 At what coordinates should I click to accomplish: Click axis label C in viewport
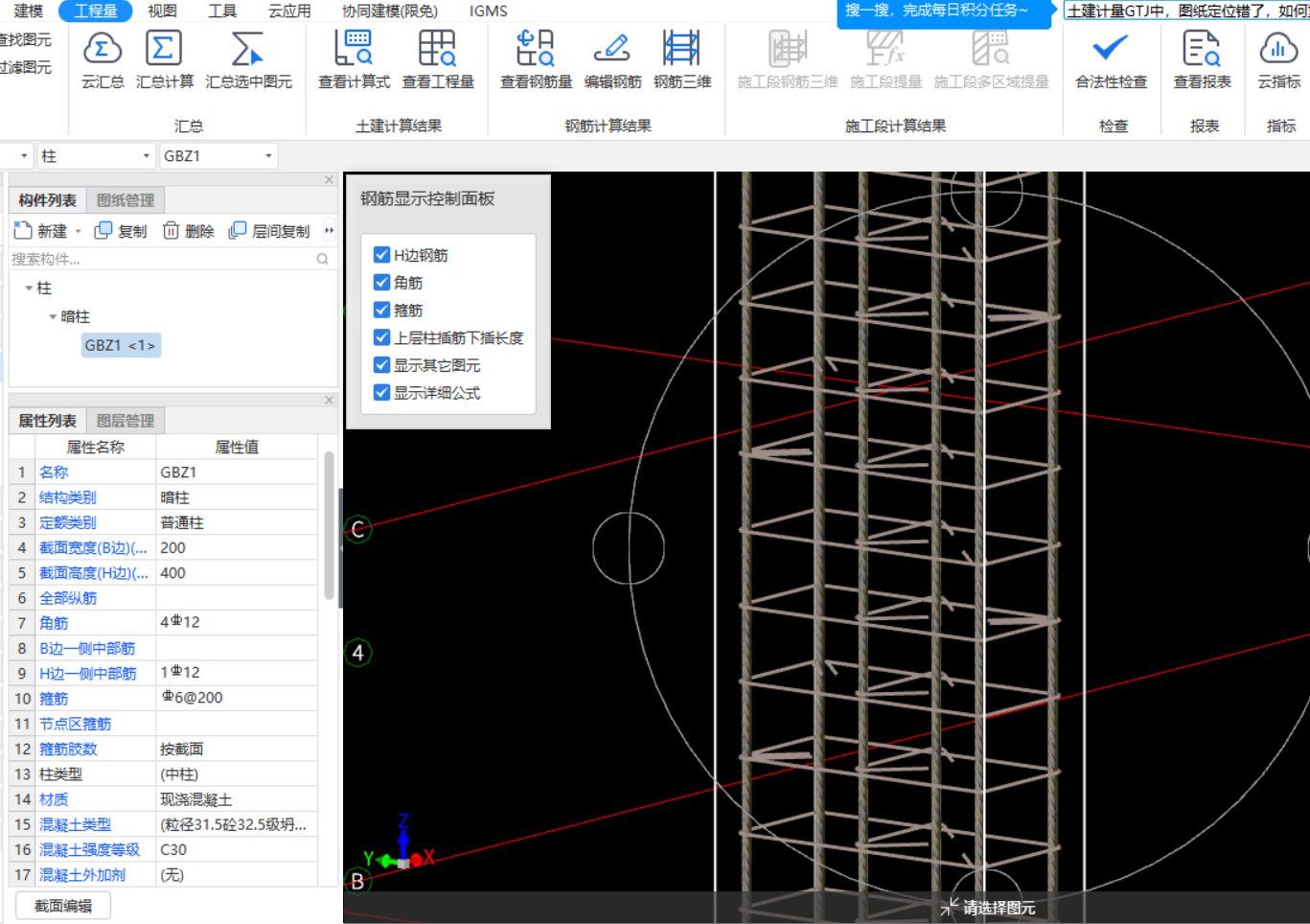click(357, 529)
